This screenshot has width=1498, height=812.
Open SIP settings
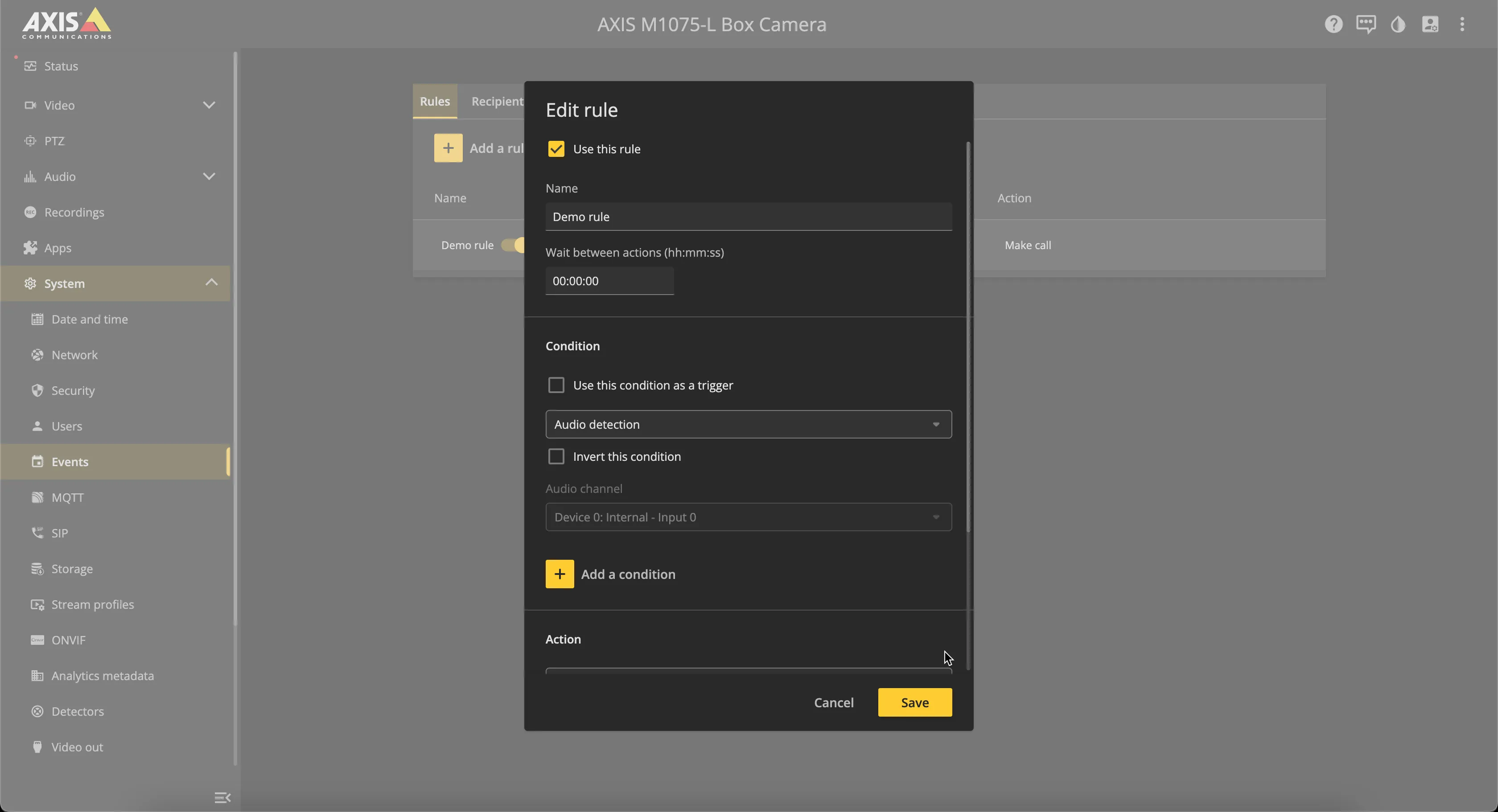(x=115, y=533)
